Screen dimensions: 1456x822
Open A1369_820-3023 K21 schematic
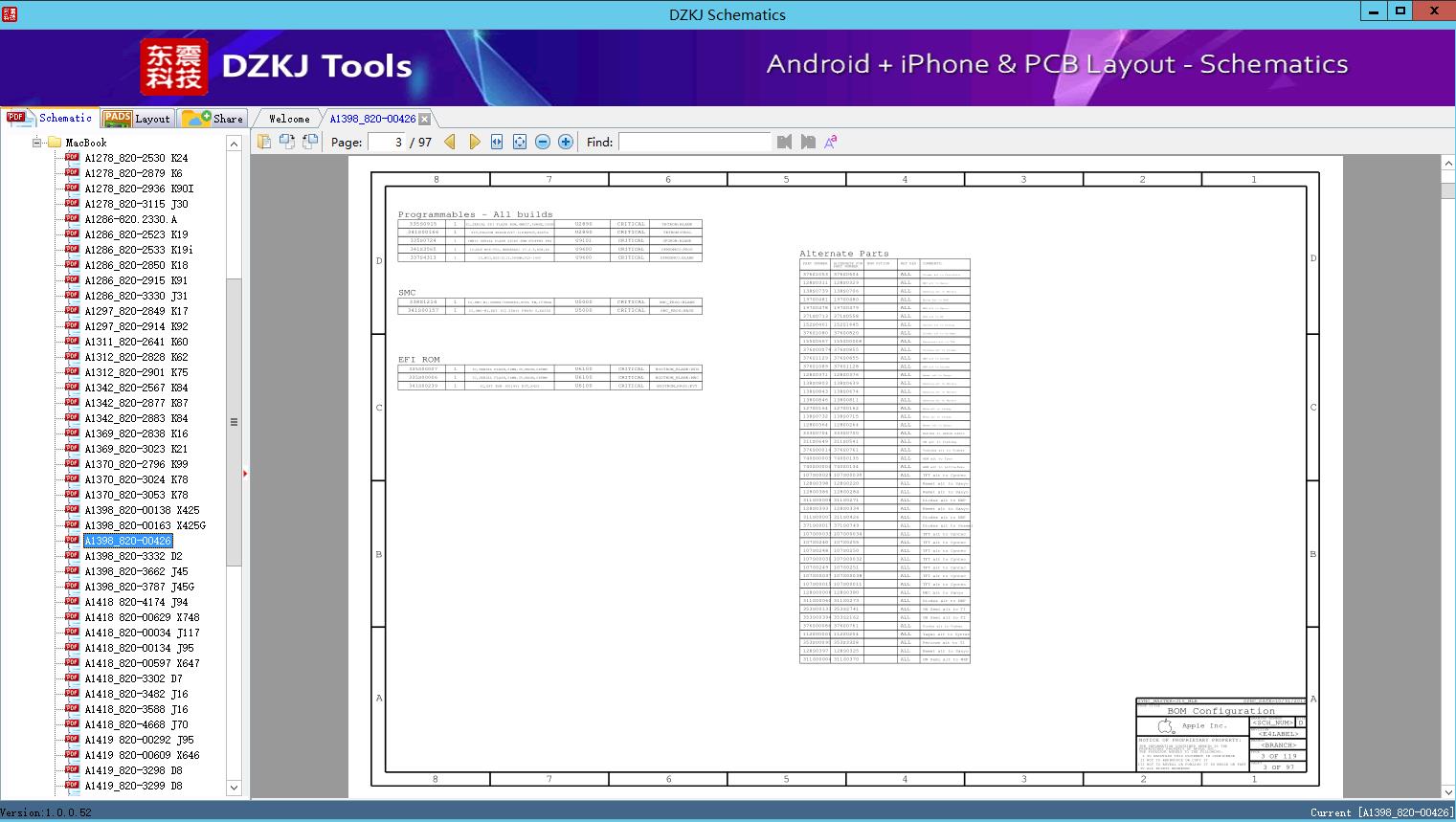coord(136,449)
